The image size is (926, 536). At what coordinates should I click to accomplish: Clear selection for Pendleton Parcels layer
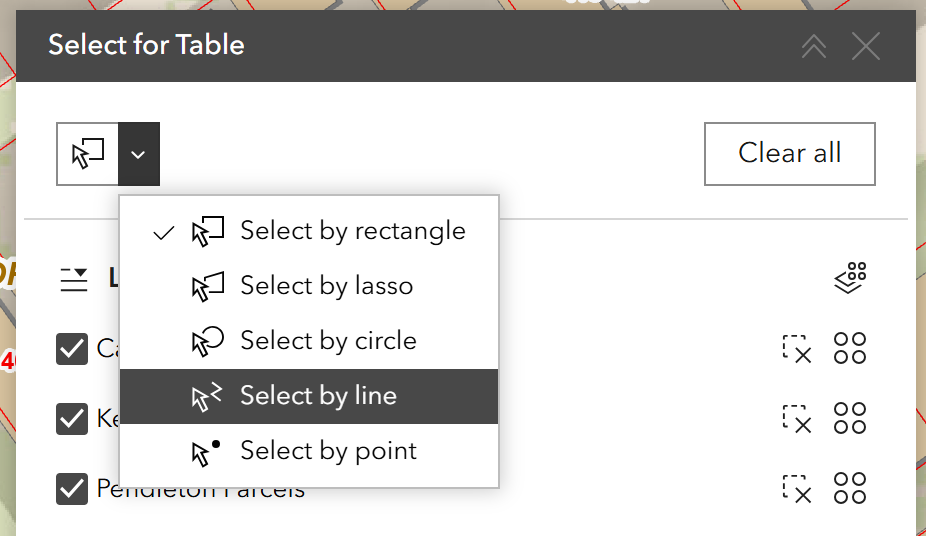tap(796, 489)
